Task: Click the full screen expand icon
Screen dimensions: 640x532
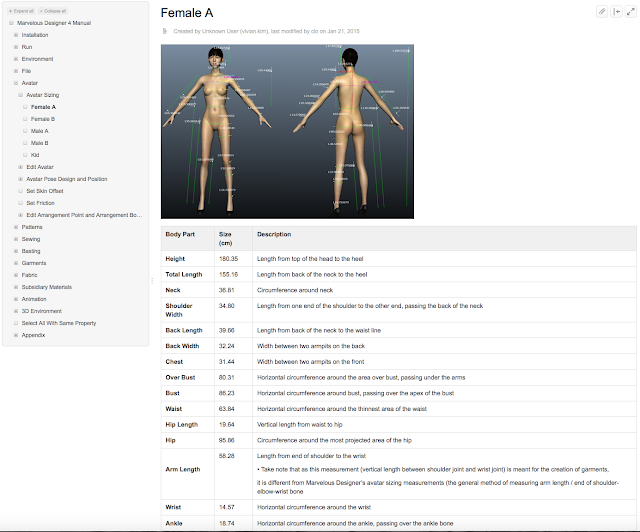Action: [631, 12]
